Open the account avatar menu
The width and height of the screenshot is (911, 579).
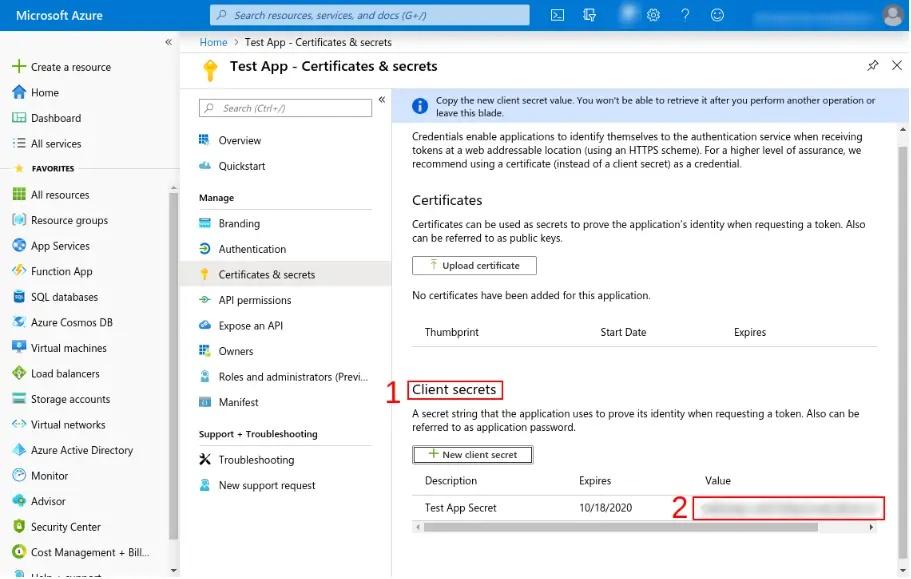tap(893, 15)
